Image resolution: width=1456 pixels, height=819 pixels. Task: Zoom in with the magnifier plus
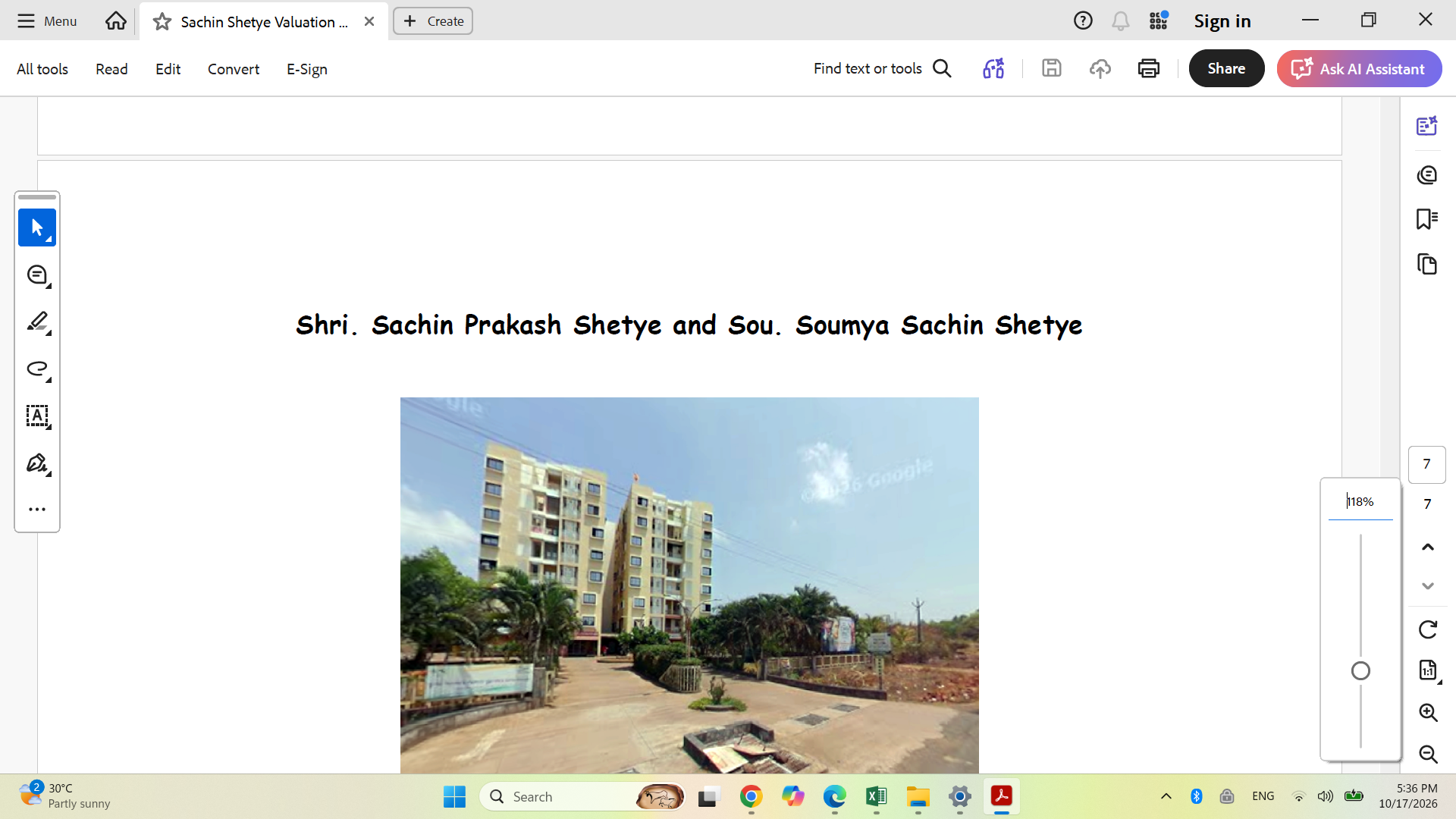click(1428, 712)
